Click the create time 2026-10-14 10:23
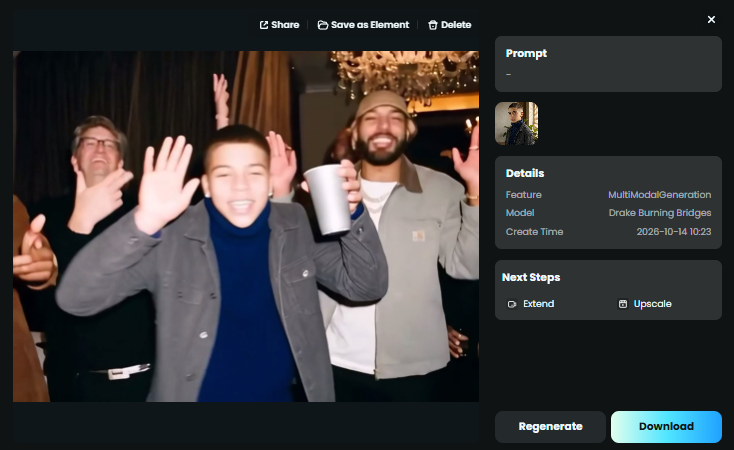Image resolution: width=734 pixels, height=450 pixels. 674,232
